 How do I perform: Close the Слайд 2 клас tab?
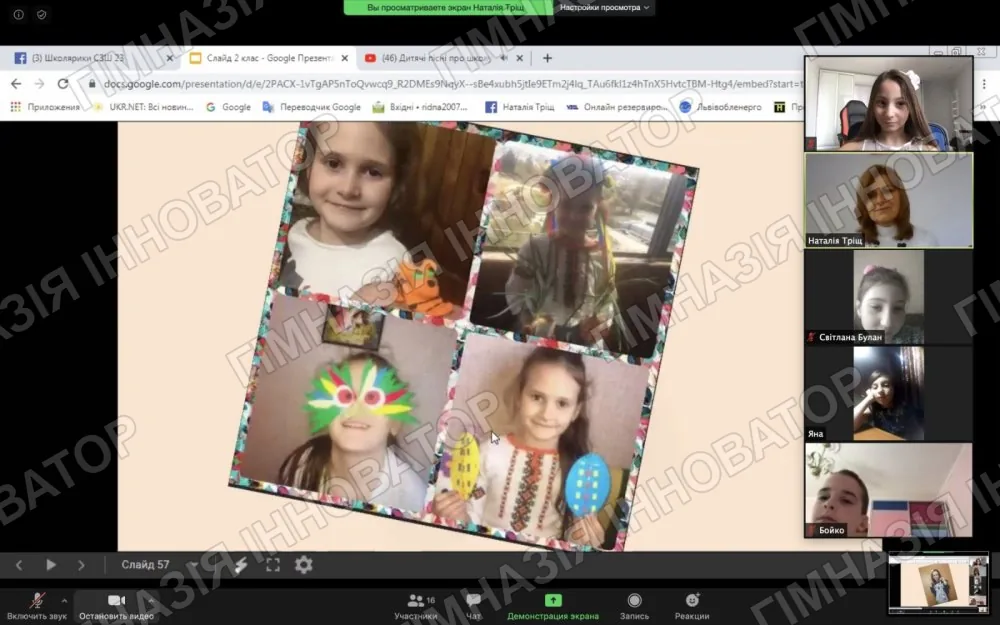[344, 58]
